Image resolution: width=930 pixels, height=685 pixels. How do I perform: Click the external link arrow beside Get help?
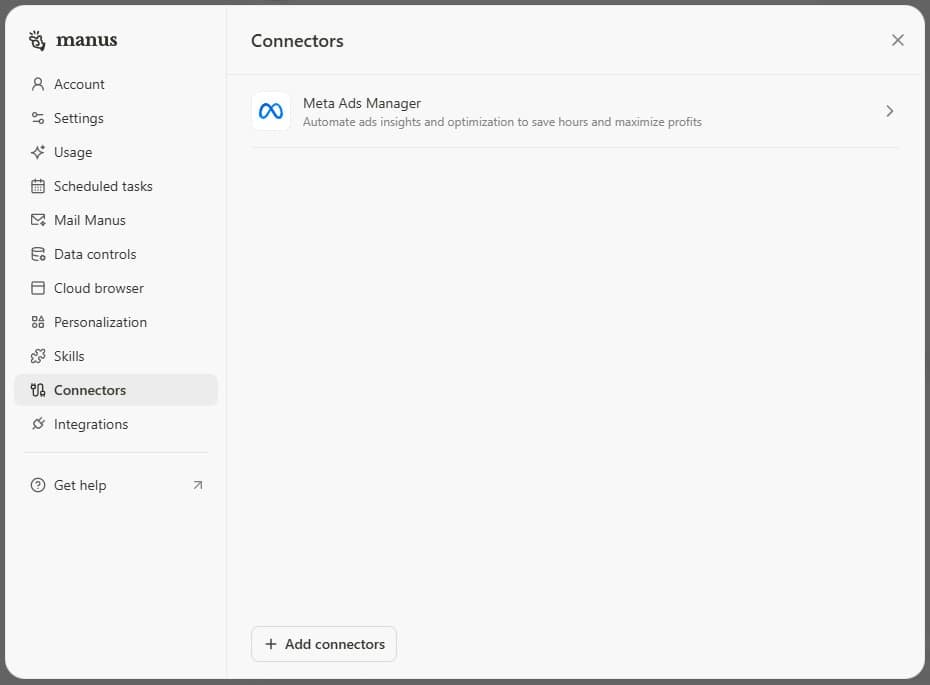197,485
